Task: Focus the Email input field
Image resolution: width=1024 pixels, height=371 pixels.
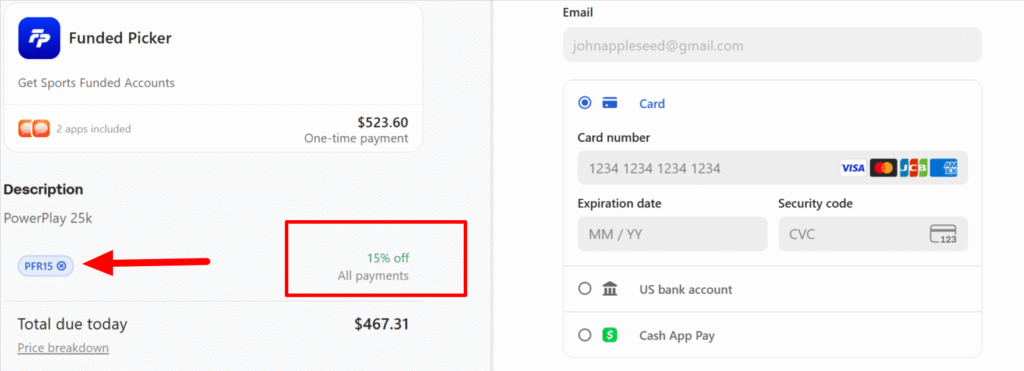Action: 772,45
